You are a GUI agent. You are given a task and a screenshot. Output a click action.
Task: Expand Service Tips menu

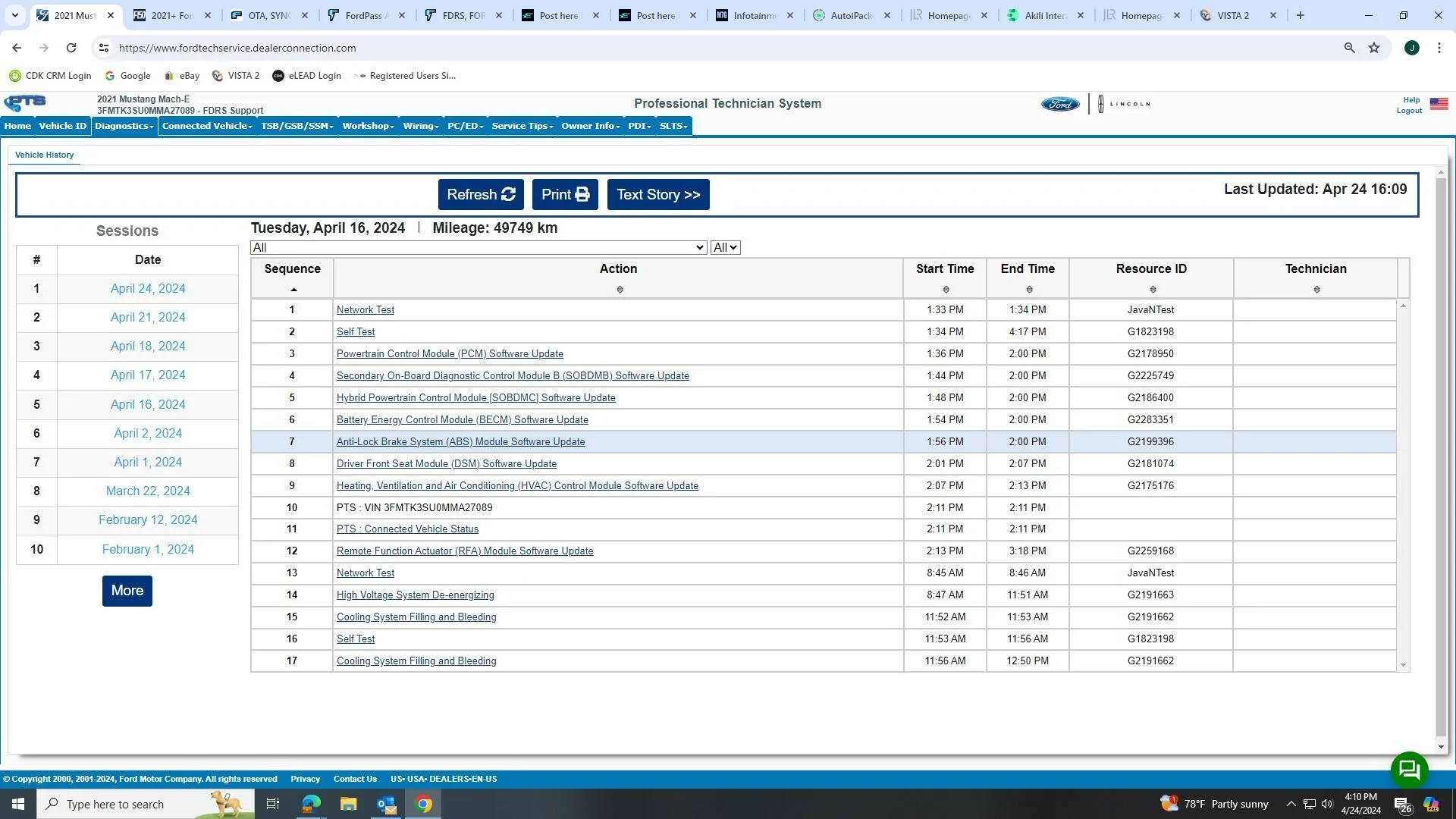522,126
